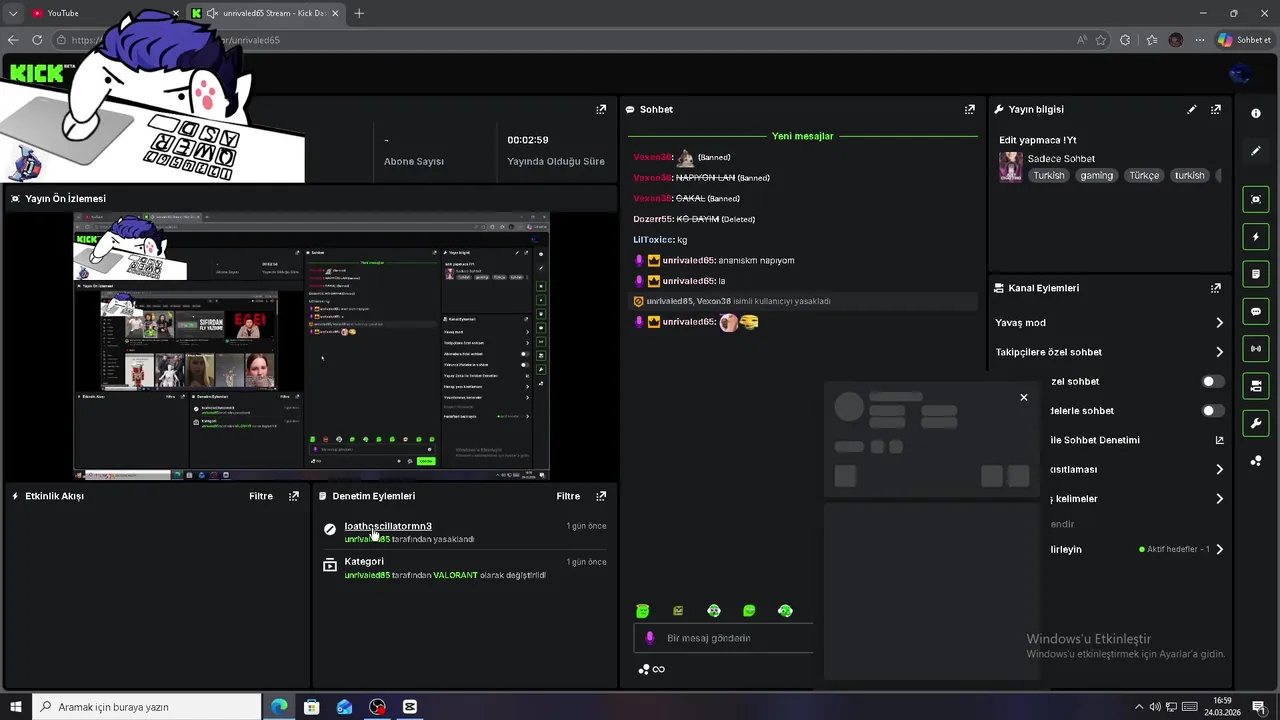Viewport: 1280px width, 720px height.
Task: Open Sohbet Denetimi external link icon
Action: point(1219,440)
